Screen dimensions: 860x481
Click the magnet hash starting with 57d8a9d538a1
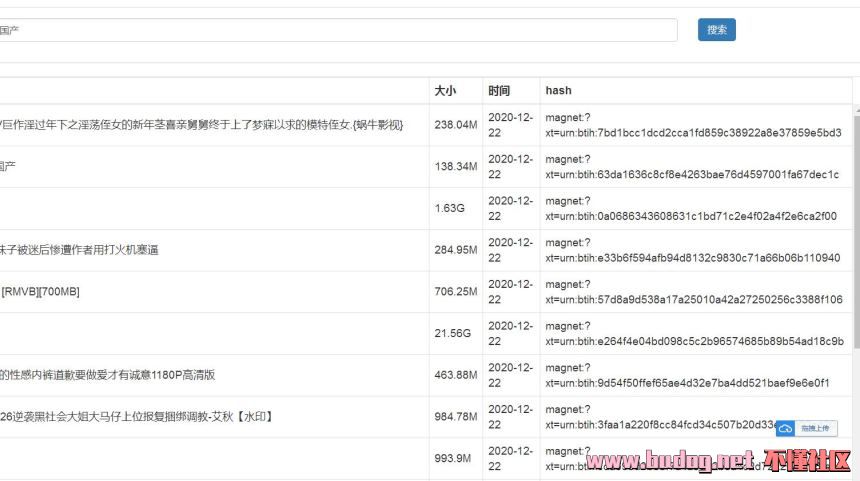694,292
